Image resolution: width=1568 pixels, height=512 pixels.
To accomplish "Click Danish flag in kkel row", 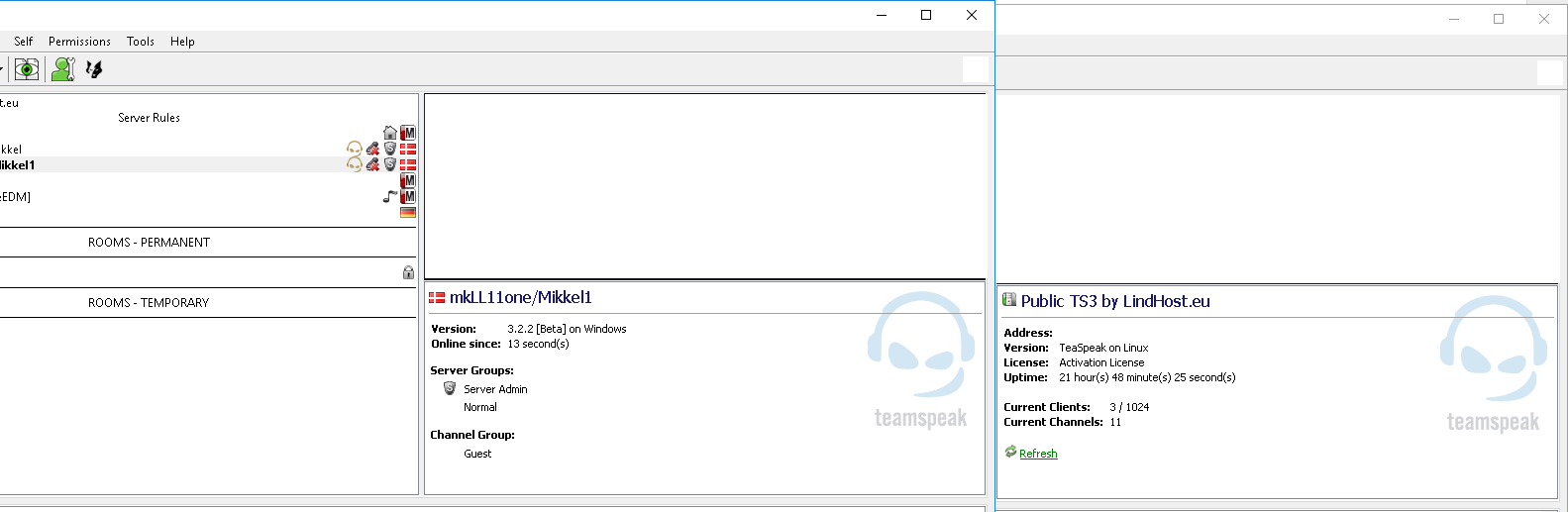I will (408, 149).
